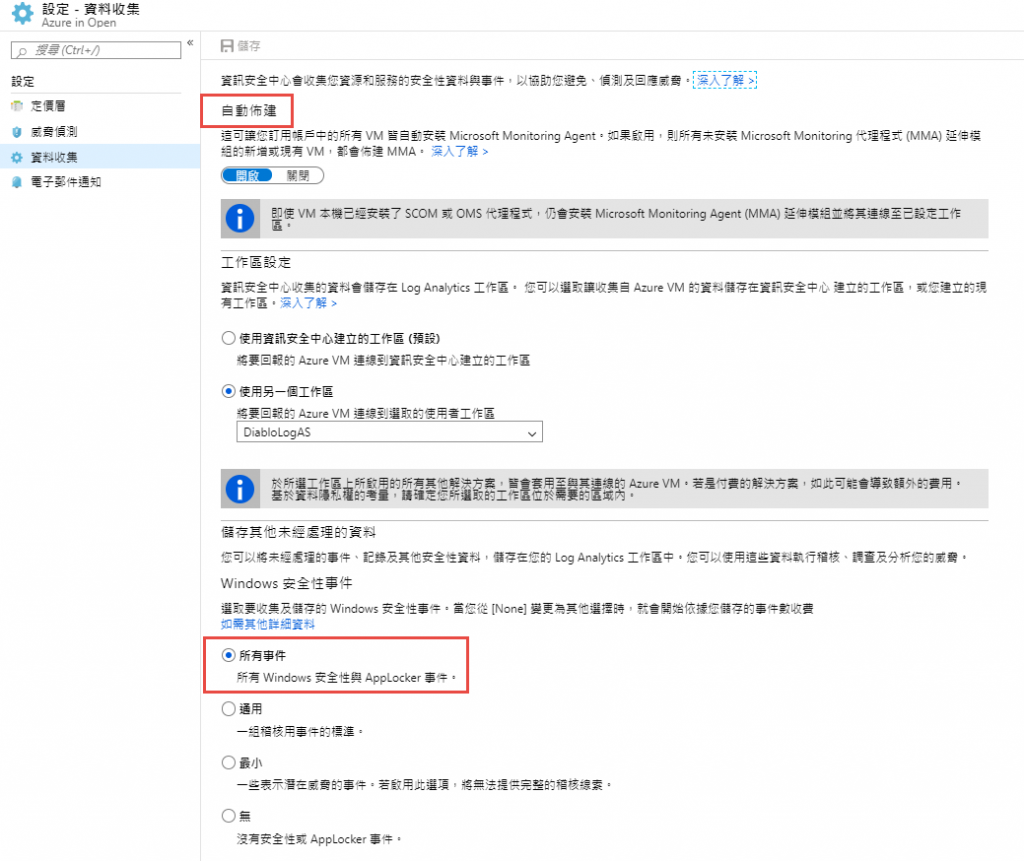
Task: Click info icon beside workspace solutions notice
Action: pos(240,489)
